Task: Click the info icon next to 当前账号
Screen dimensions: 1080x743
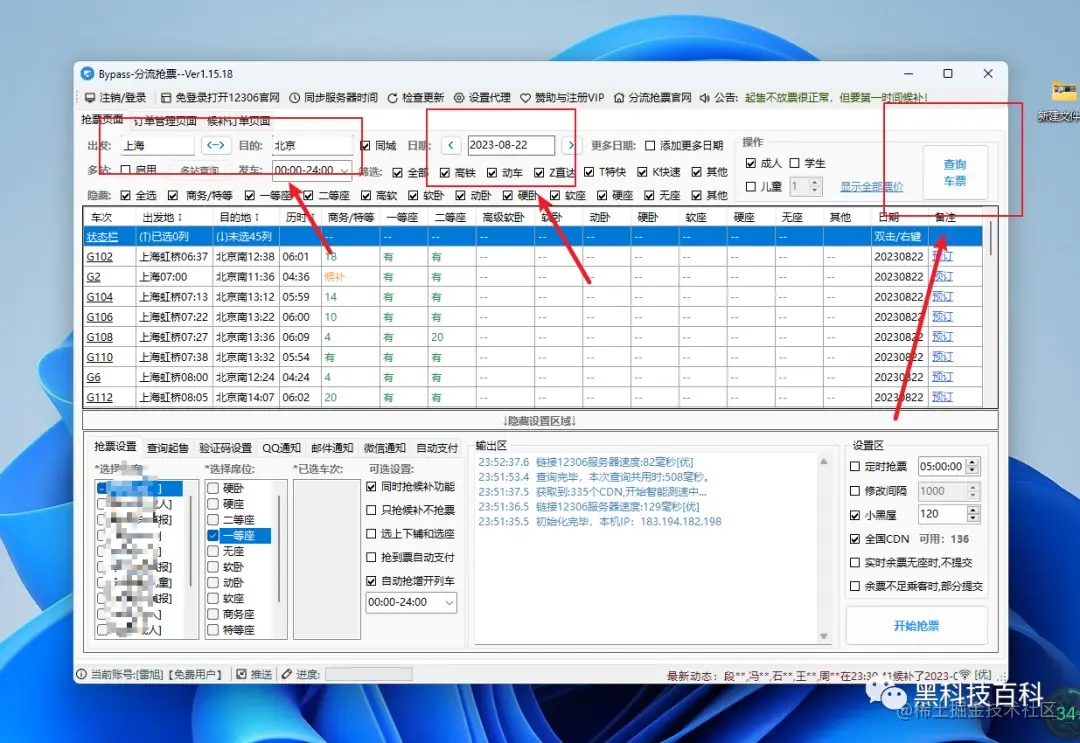Action: (81, 674)
